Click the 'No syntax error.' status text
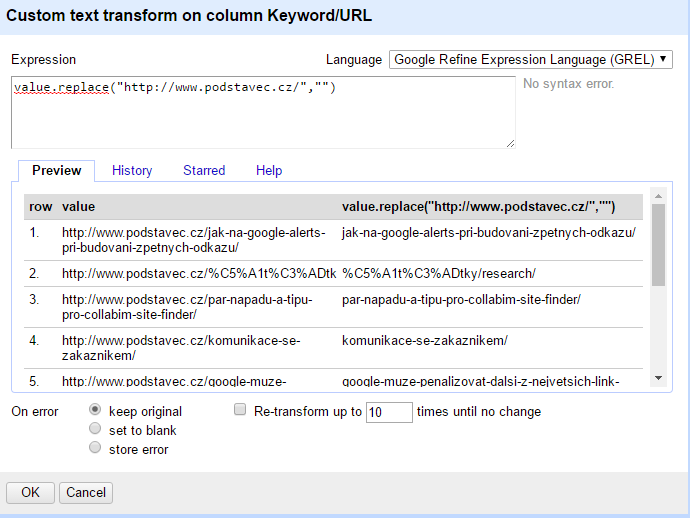 568,84
